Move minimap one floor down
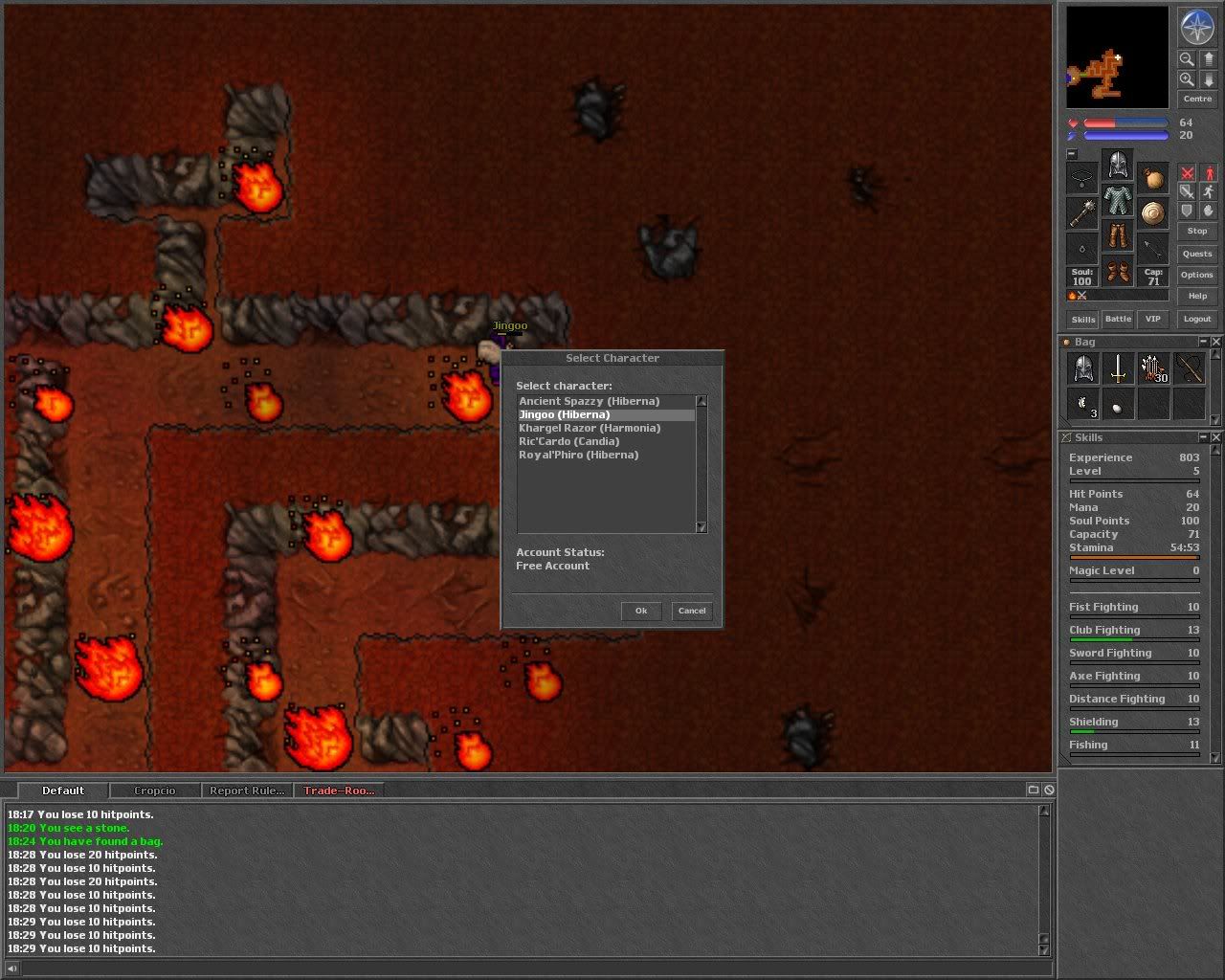This screenshot has width=1225, height=980. tap(1208, 79)
